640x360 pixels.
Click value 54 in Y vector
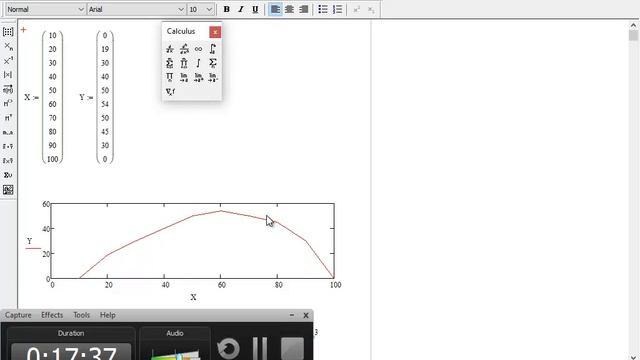point(105,104)
